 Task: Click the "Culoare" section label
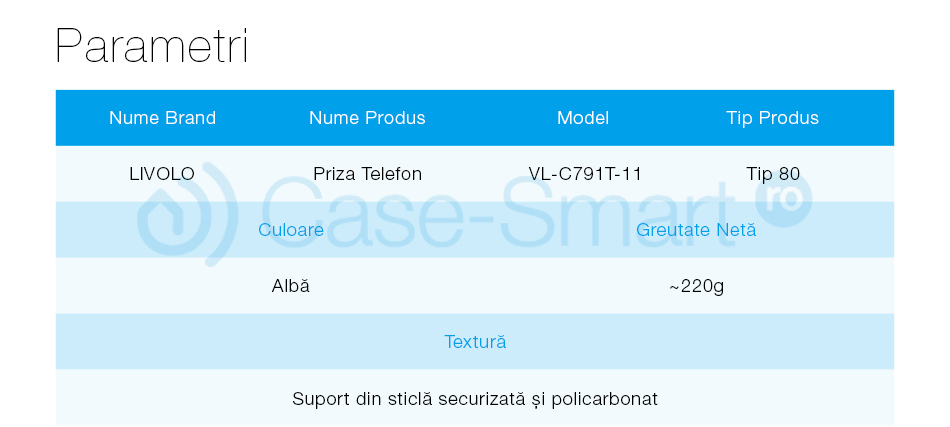tap(290, 230)
